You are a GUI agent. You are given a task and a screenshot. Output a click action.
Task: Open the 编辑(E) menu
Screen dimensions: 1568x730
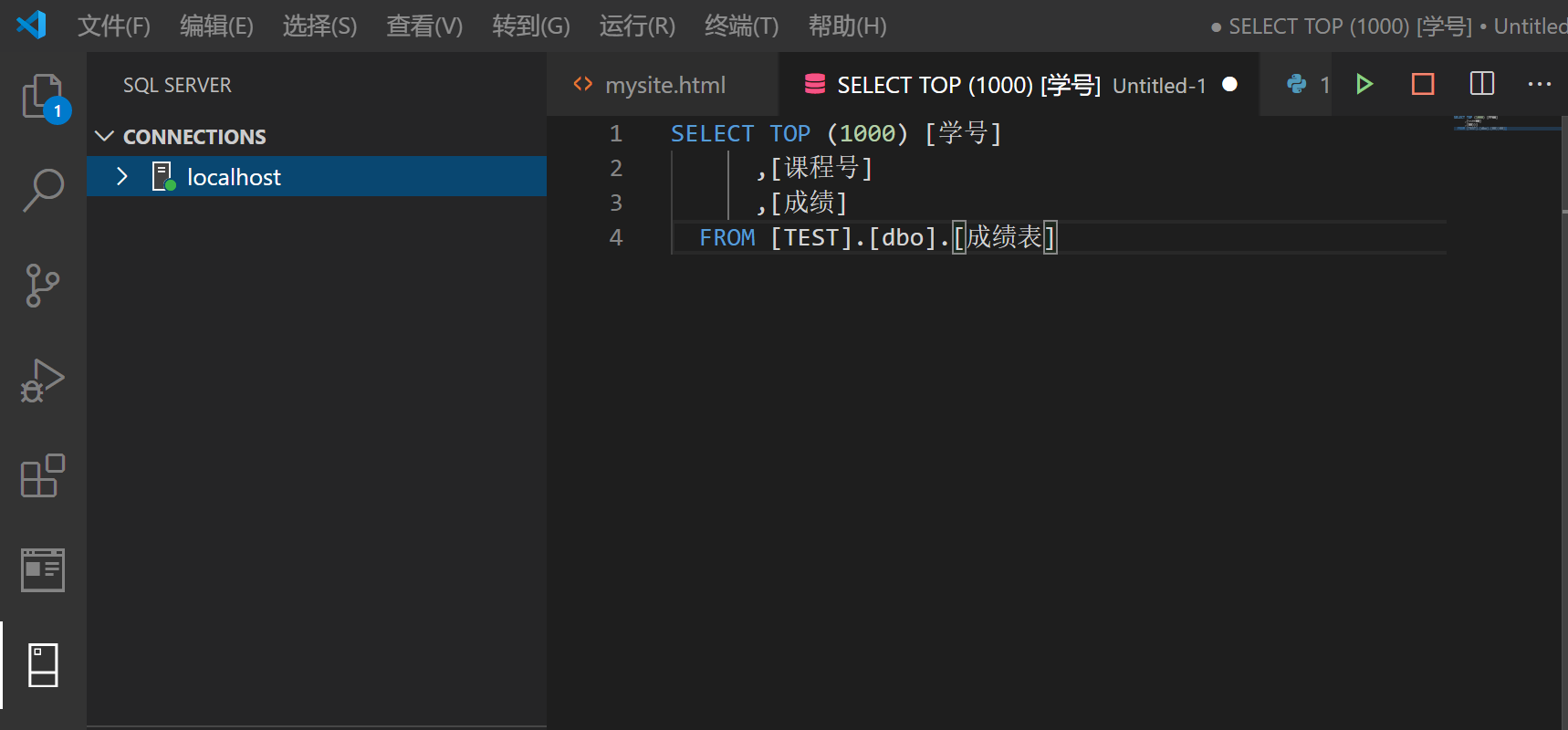(216, 26)
